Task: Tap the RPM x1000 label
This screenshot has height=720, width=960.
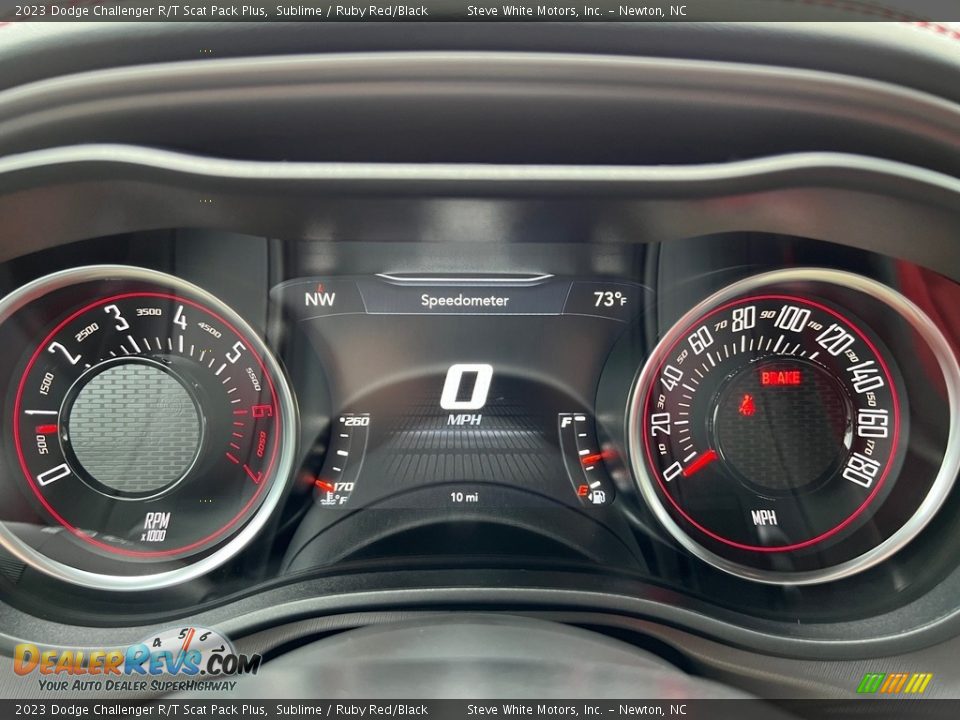Action: click(156, 527)
